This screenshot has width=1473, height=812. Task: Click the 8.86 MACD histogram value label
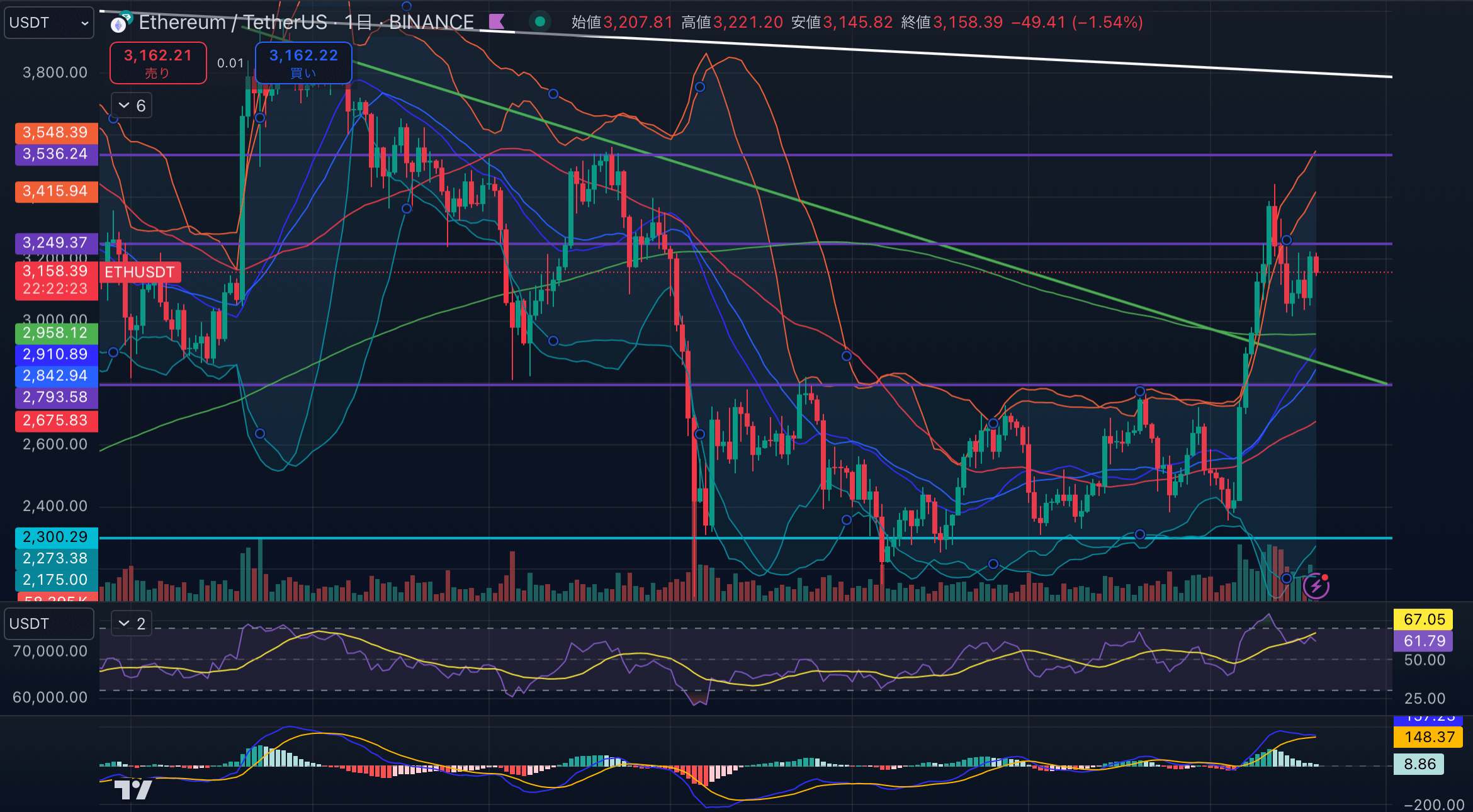click(x=1419, y=764)
